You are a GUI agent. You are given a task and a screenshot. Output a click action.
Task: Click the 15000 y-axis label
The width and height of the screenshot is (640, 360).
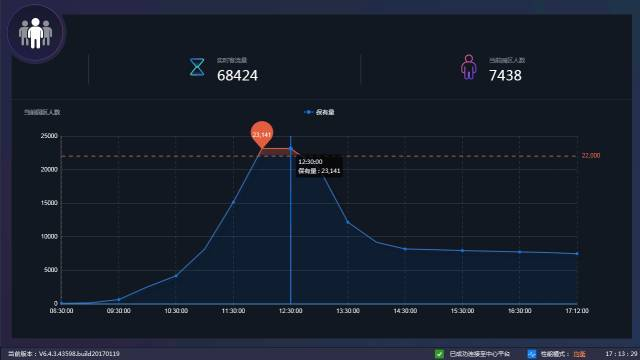coord(49,203)
